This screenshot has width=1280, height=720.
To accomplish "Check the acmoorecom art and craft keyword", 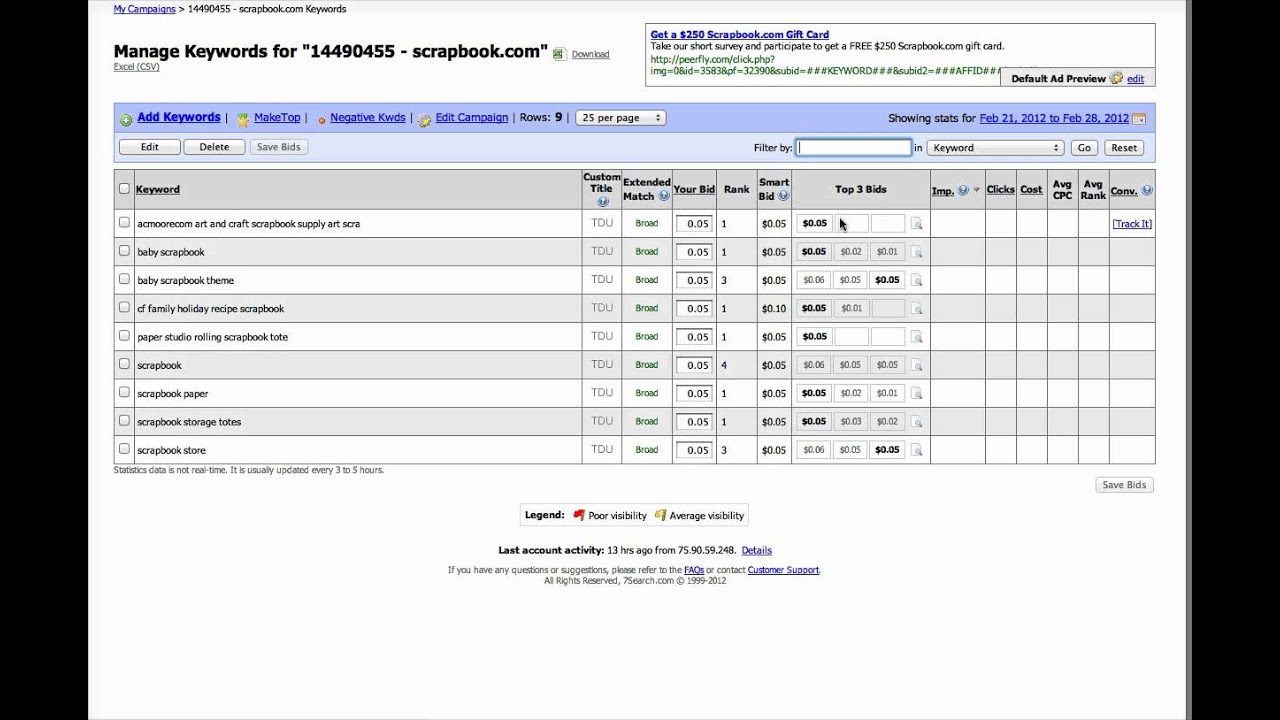I will [x=124, y=222].
